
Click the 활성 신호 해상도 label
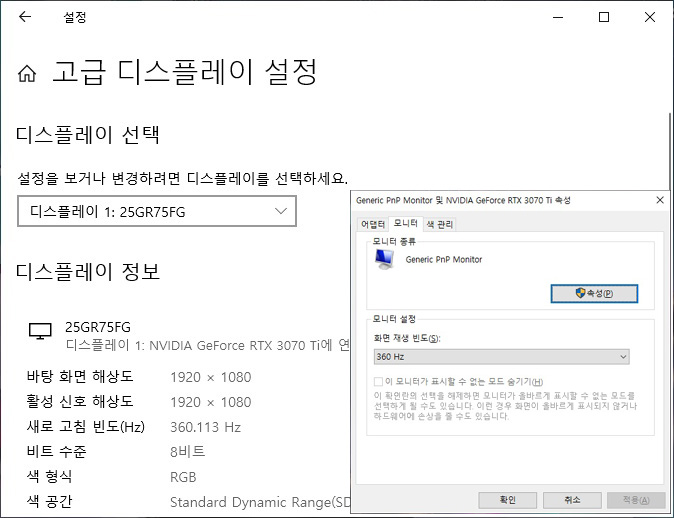pos(80,402)
